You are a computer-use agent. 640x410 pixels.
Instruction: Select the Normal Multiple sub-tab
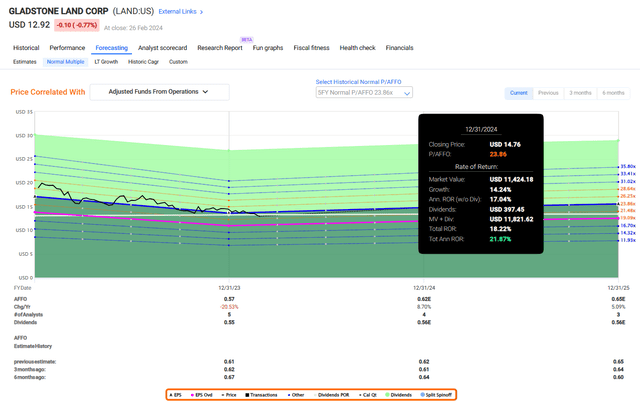point(65,62)
